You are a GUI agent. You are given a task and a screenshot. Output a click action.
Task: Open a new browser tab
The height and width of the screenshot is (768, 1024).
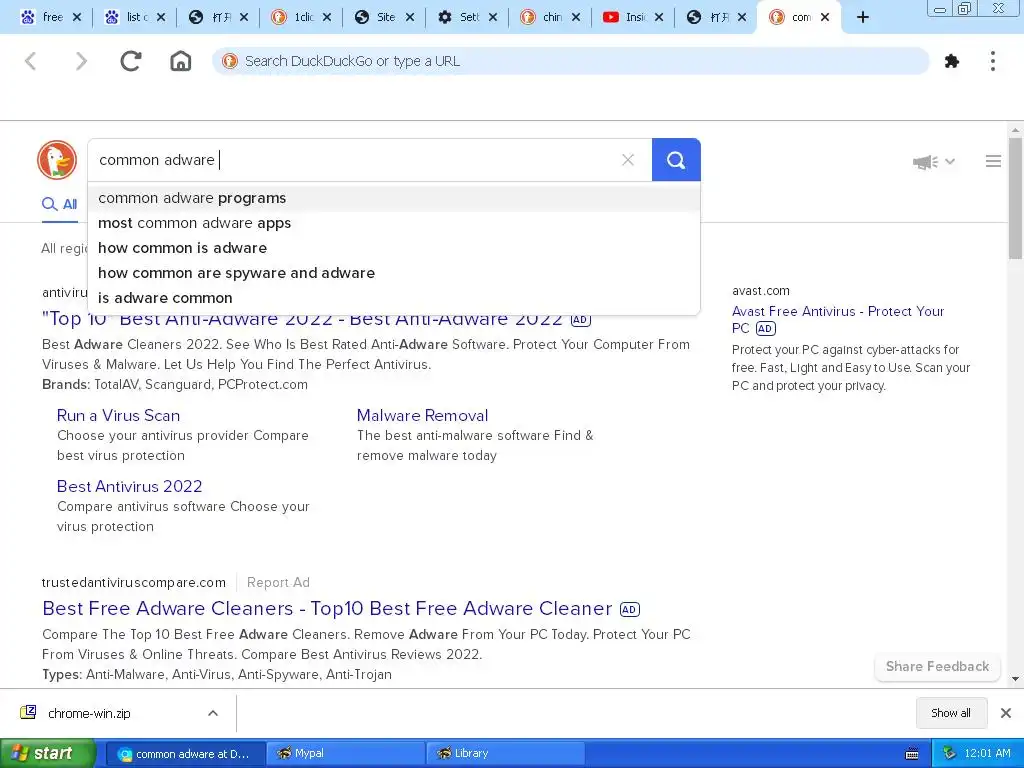click(863, 18)
